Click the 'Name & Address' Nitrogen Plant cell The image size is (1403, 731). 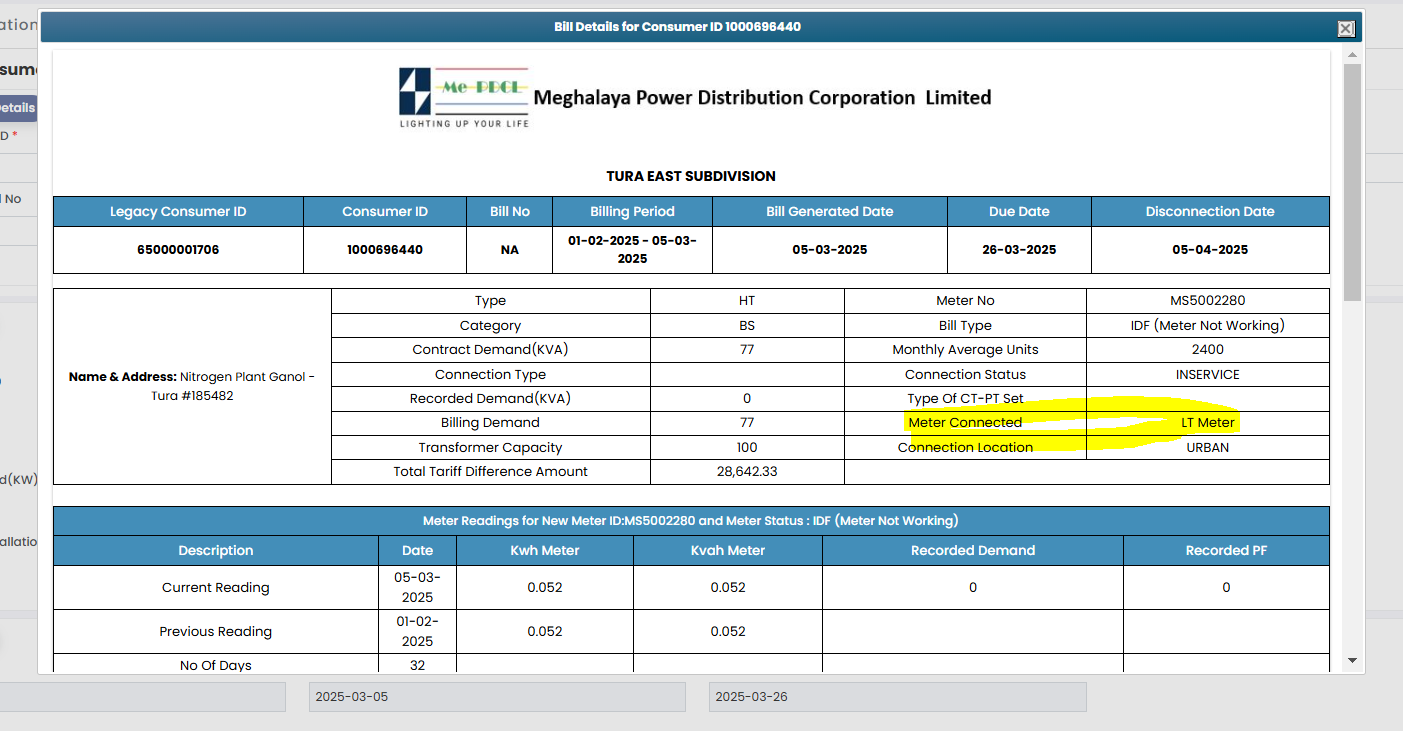(192, 386)
